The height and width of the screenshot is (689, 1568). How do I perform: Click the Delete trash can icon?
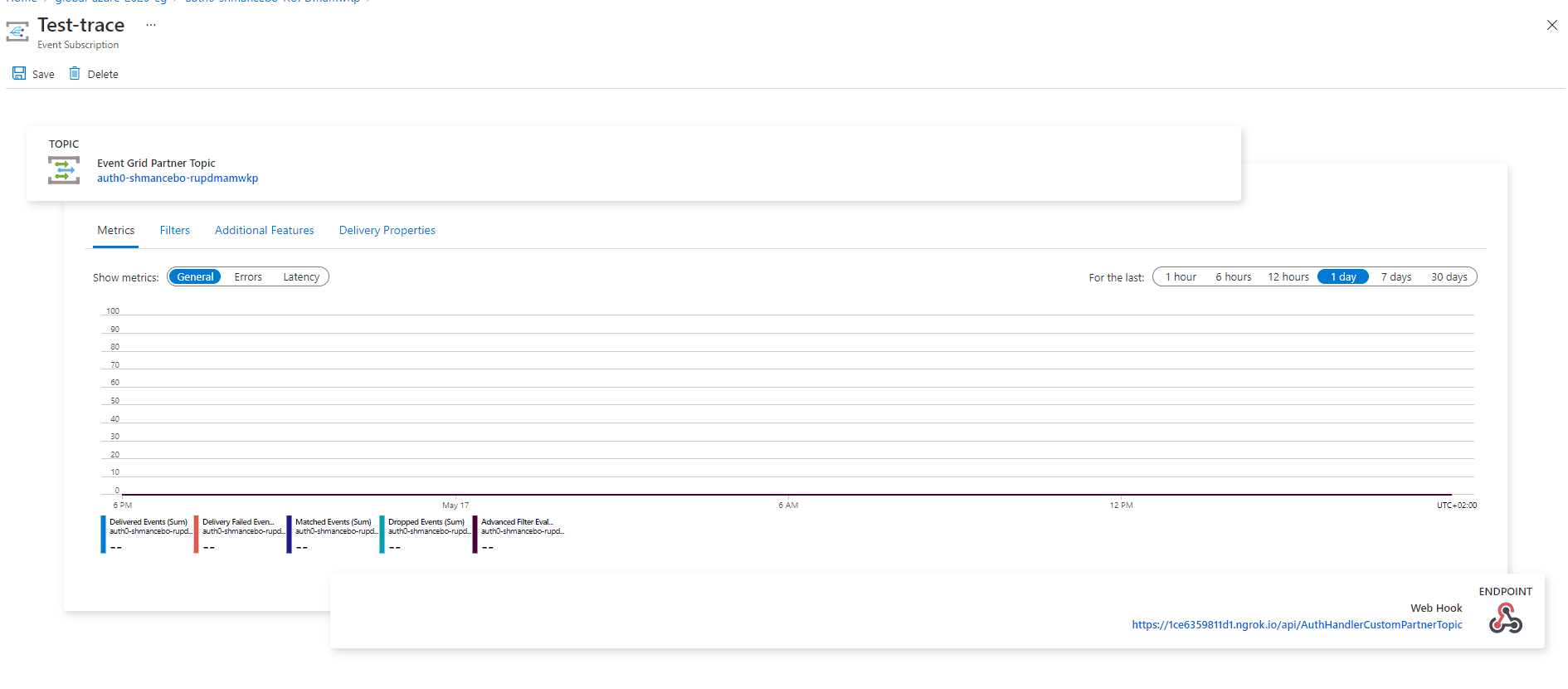click(75, 73)
